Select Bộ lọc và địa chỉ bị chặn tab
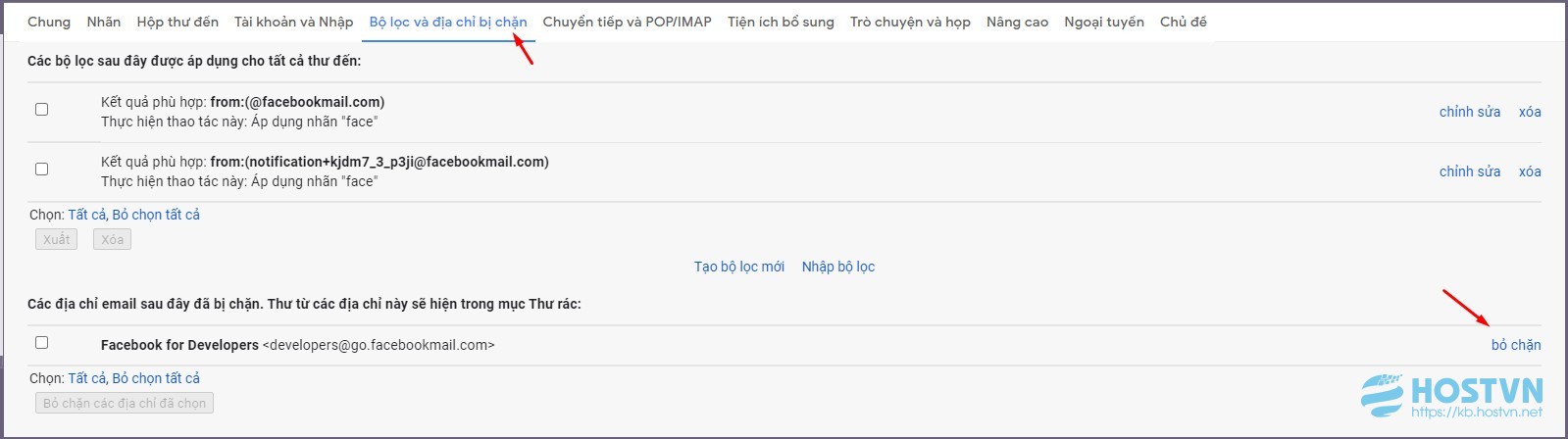1568x439 pixels. point(448,22)
